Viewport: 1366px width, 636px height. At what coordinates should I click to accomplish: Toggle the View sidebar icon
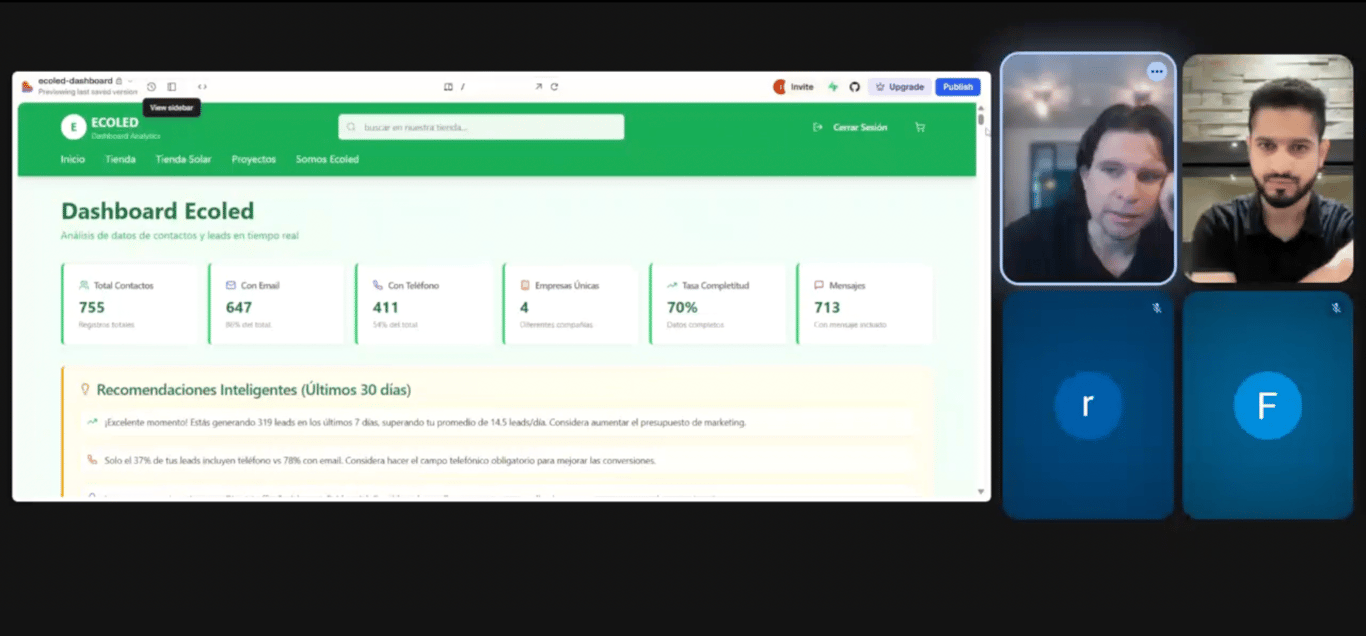pos(172,87)
